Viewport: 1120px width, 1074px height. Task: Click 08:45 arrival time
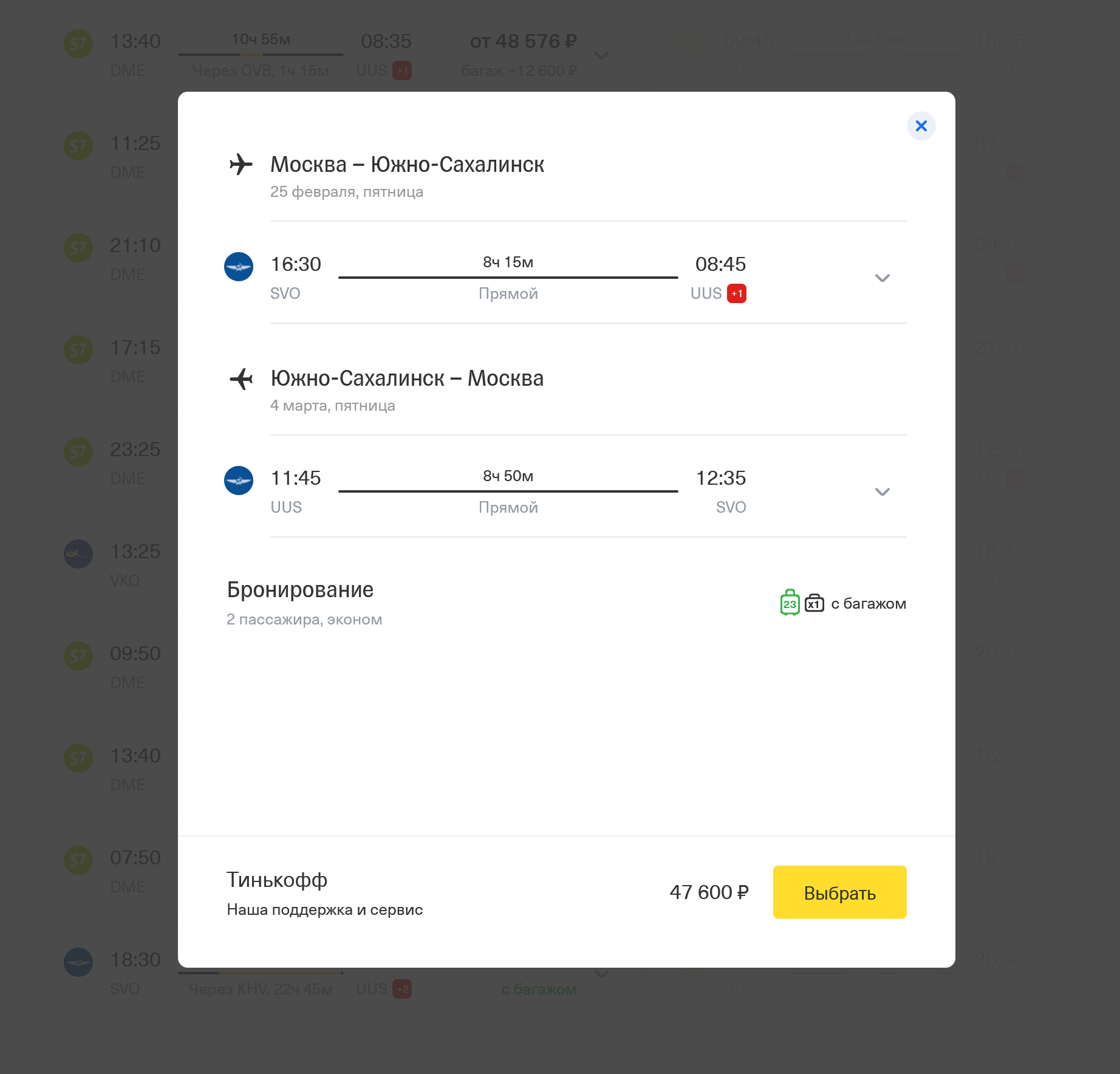pos(720,264)
